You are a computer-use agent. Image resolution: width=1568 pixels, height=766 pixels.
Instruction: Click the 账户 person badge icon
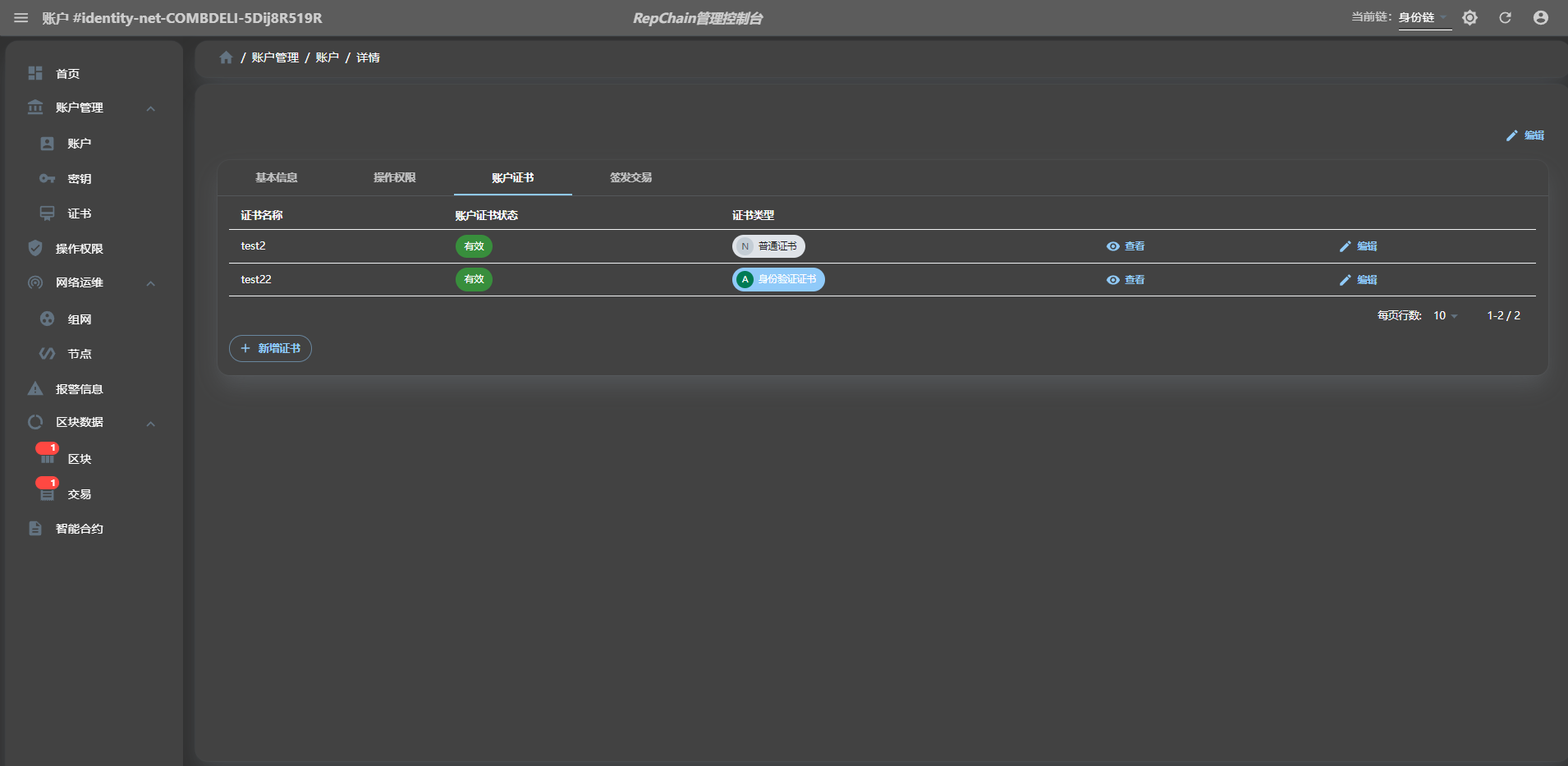pyautogui.click(x=48, y=144)
